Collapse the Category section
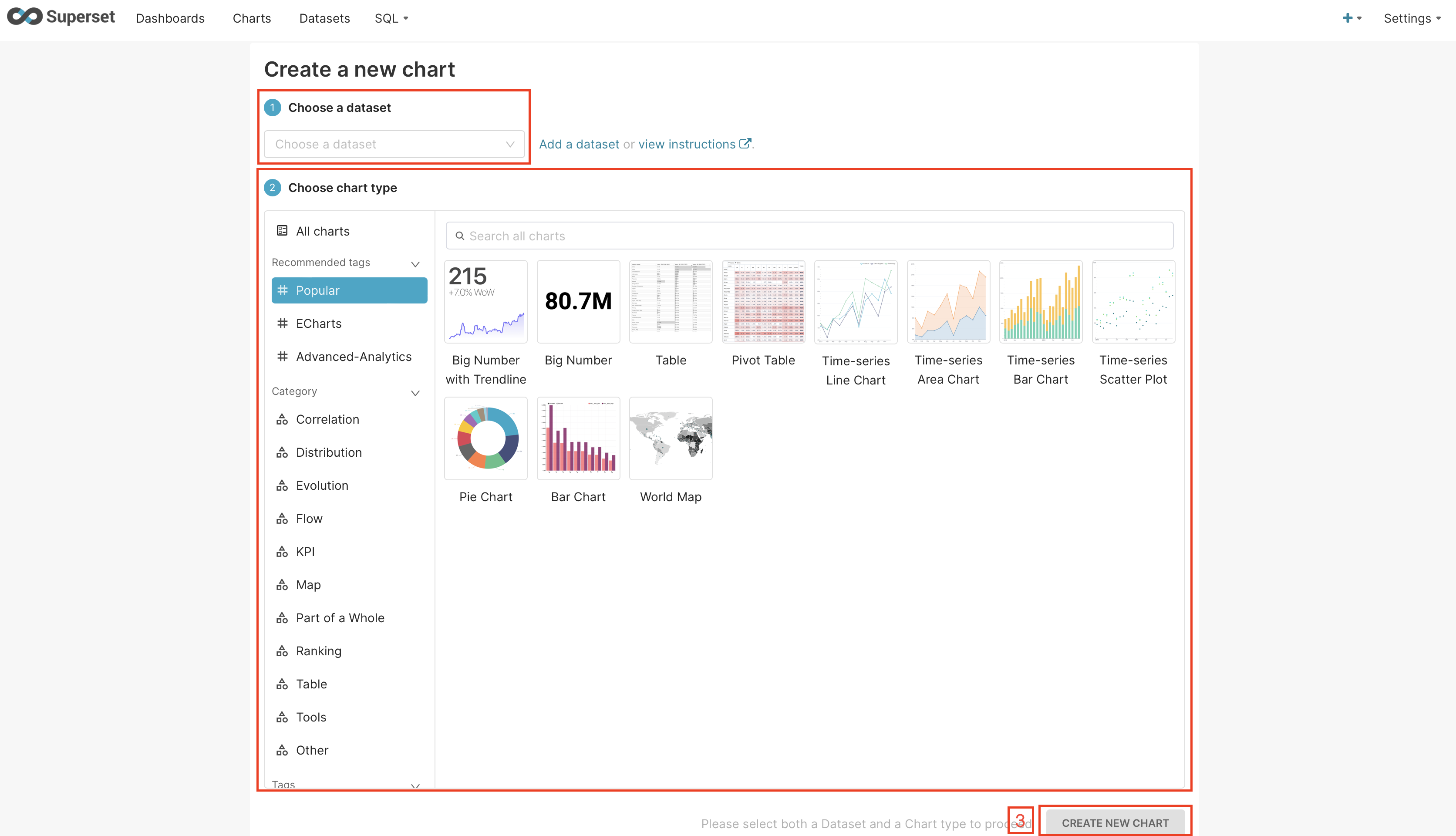This screenshot has width=1456, height=836. [415, 393]
